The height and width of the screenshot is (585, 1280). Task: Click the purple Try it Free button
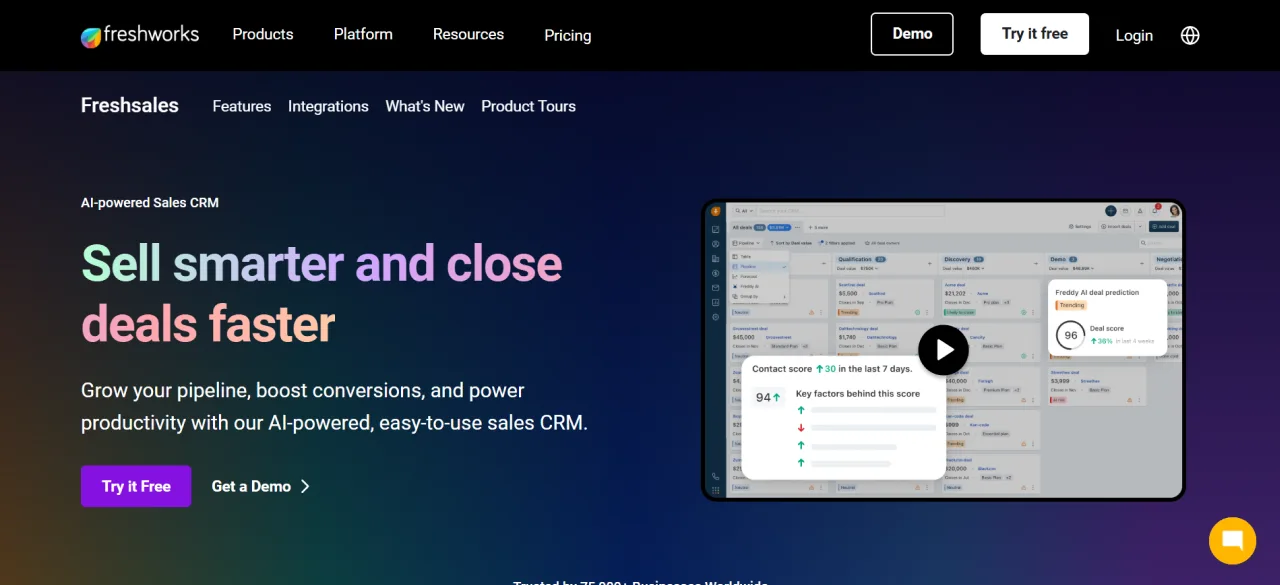136,486
